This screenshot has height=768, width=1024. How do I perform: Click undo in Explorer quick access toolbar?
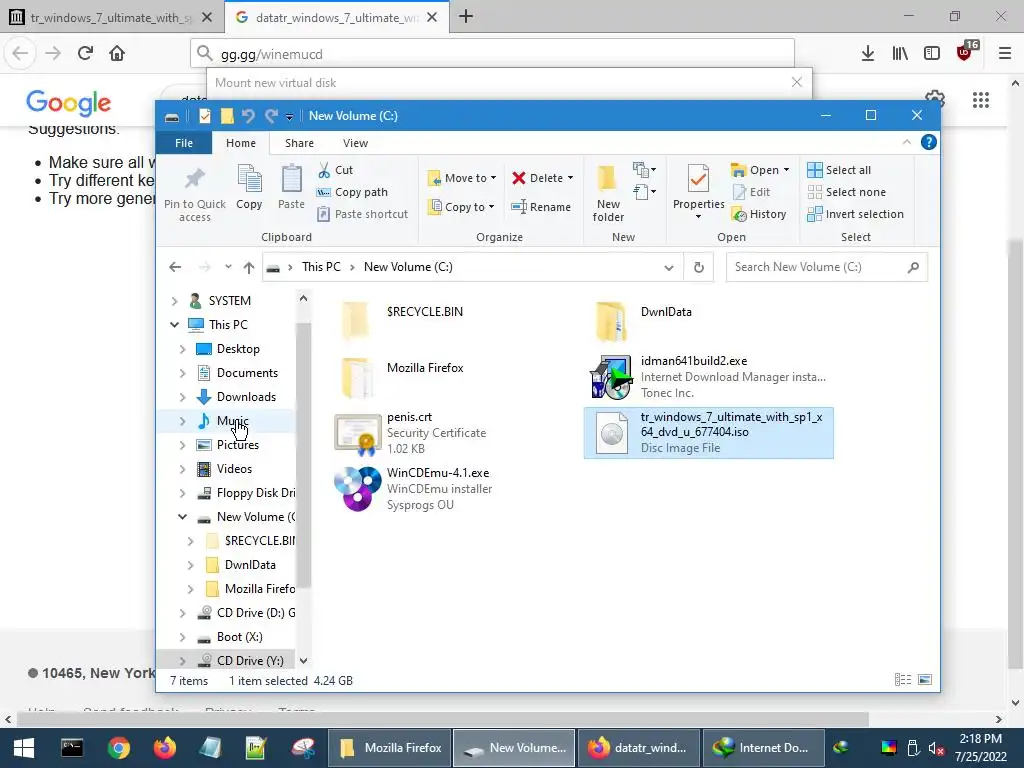click(x=248, y=116)
